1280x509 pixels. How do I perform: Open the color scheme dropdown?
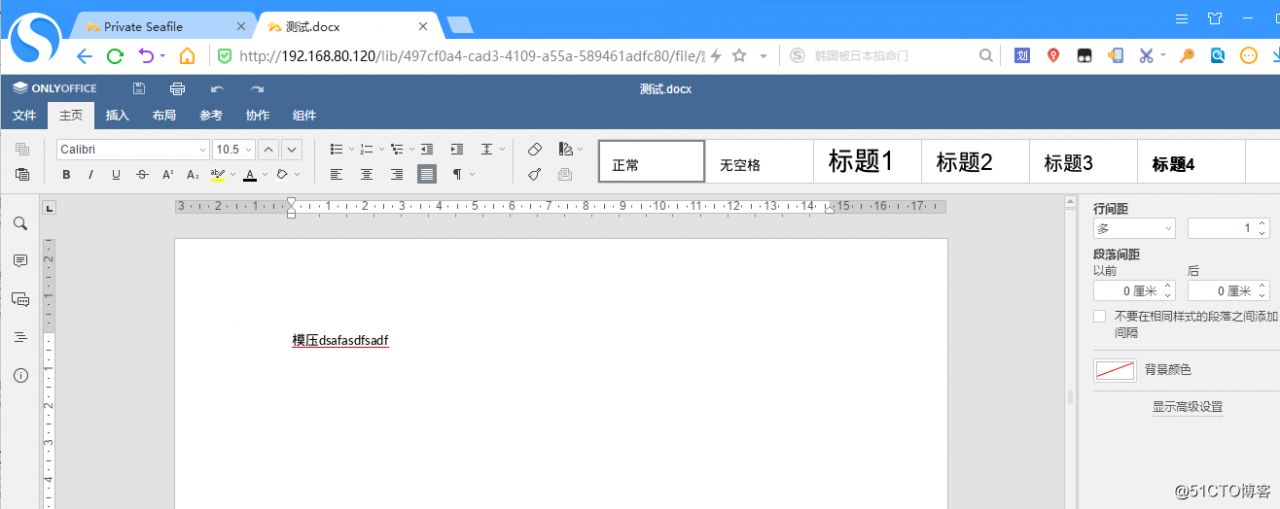pos(570,149)
